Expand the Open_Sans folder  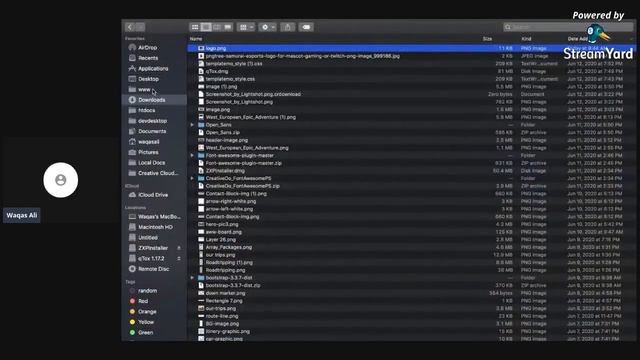pos(192,125)
